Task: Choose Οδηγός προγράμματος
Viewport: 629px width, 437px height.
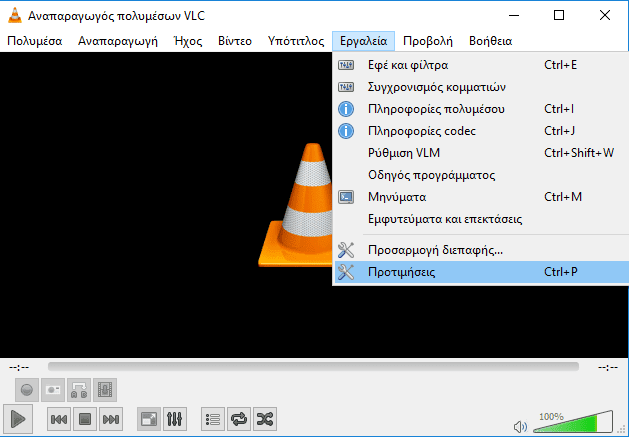Action: click(482, 175)
